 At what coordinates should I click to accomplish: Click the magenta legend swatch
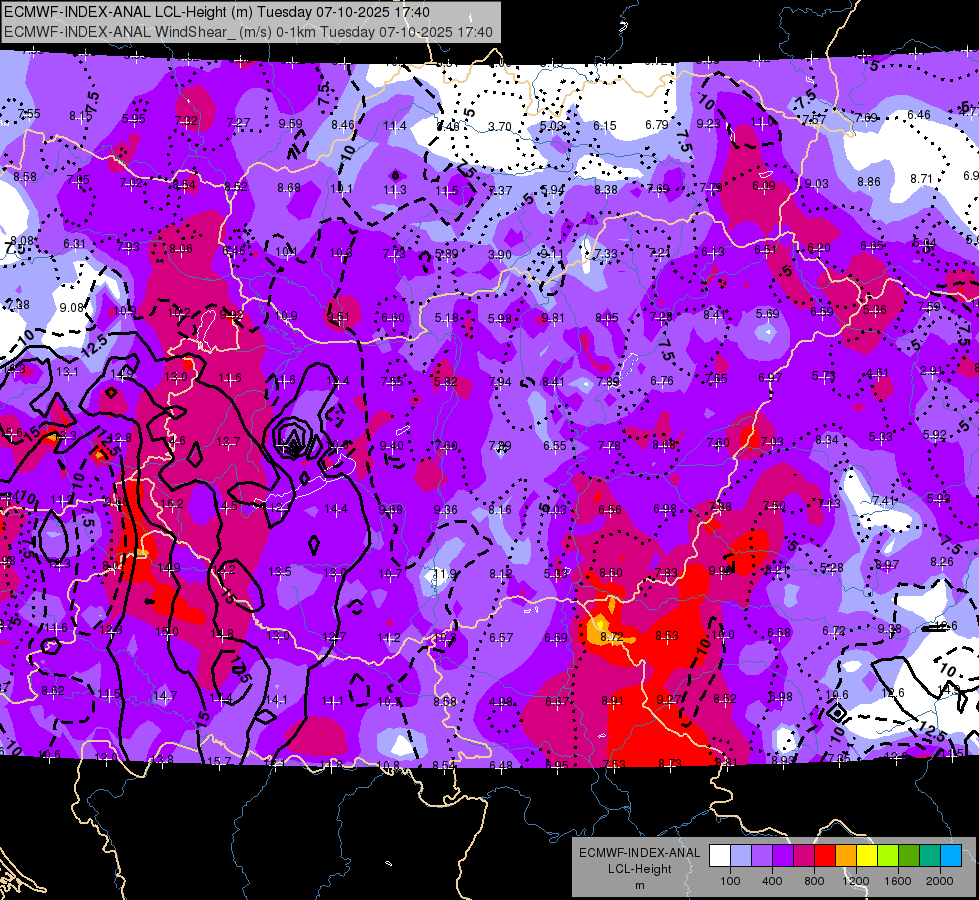pyautogui.click(x=804, y=856)
